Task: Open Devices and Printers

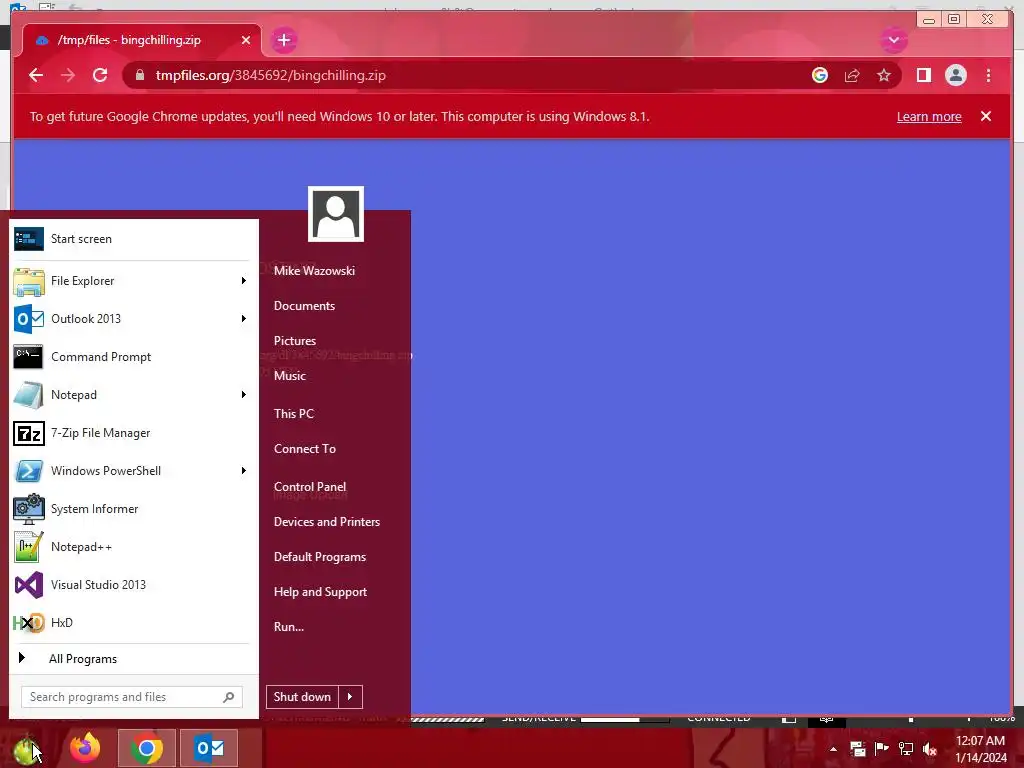Action: [x=327, y=522]
